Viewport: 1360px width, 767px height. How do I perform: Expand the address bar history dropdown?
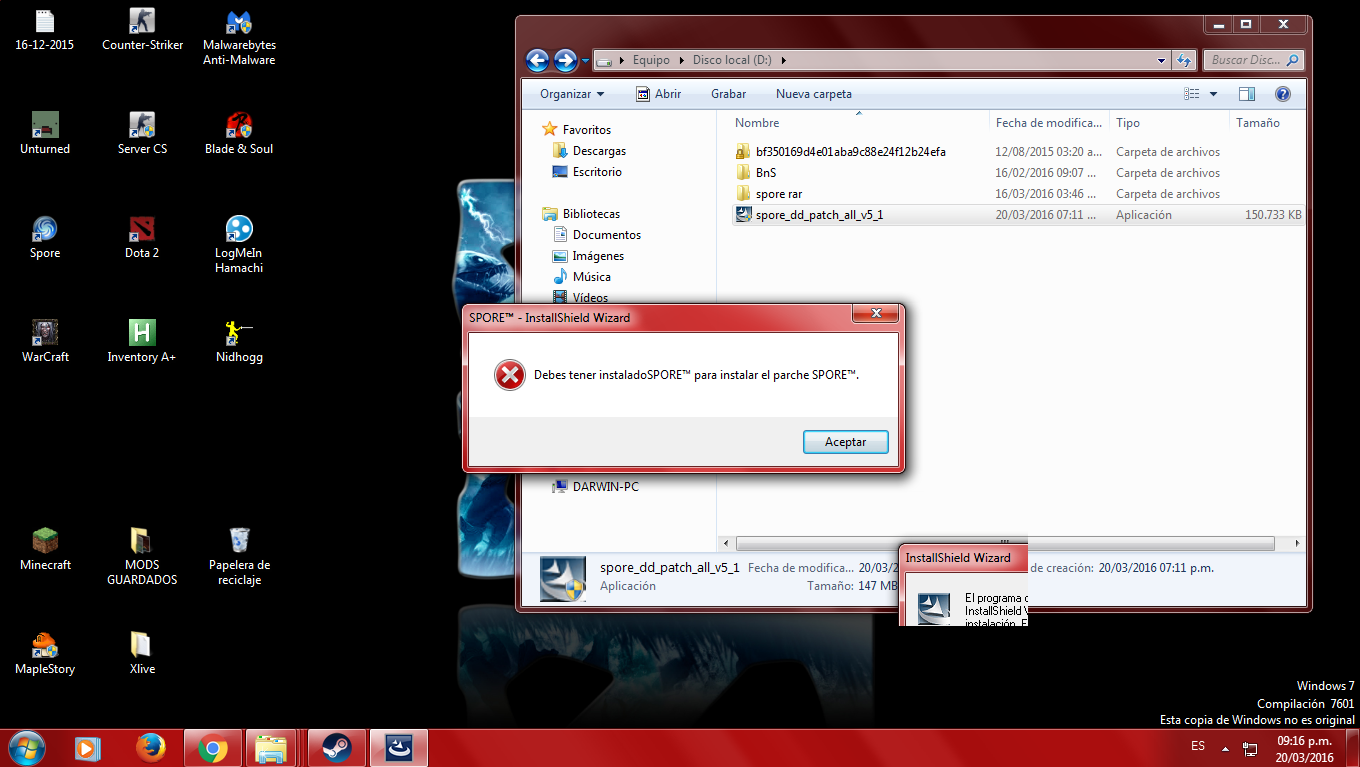click(1161, 60)
